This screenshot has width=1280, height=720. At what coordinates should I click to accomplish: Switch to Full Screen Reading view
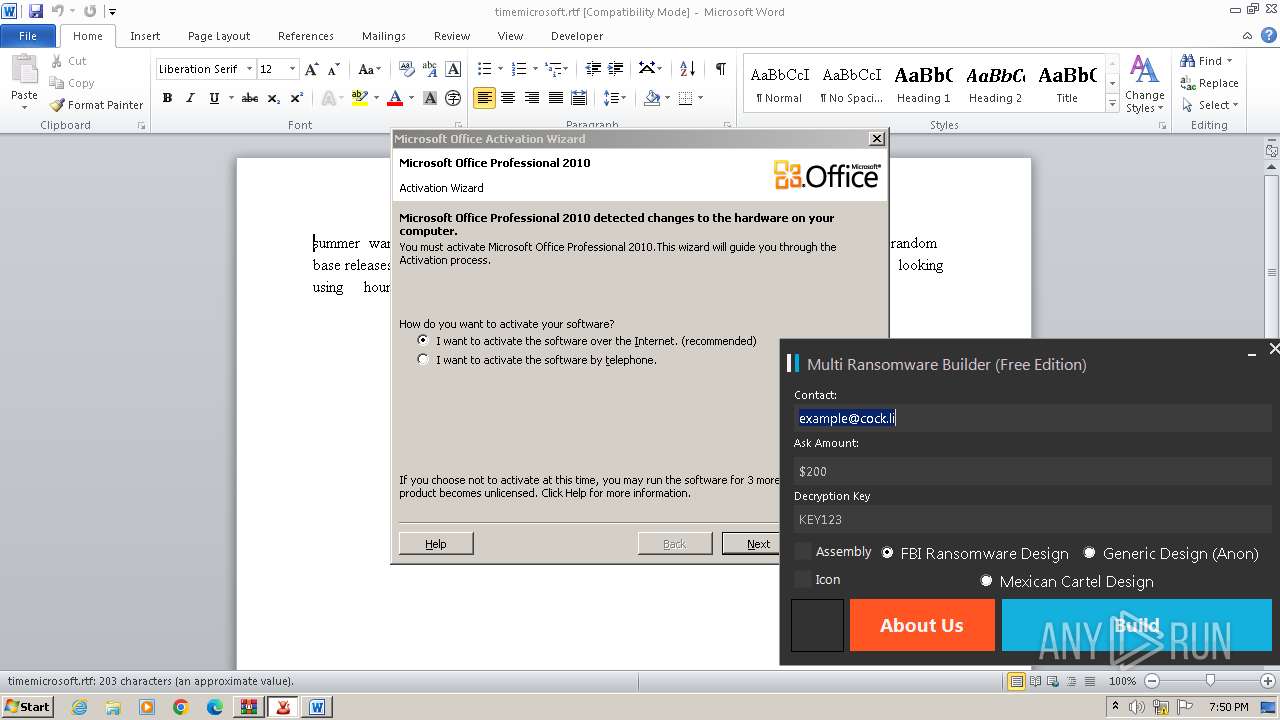(1036, 681)
